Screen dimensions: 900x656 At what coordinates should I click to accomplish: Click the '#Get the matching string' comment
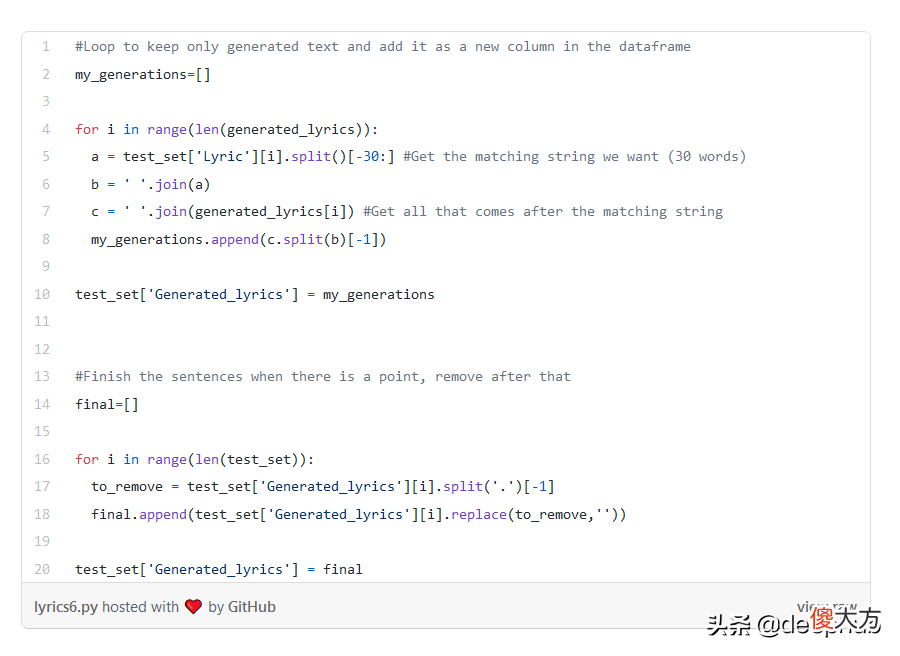pos(574,157)
